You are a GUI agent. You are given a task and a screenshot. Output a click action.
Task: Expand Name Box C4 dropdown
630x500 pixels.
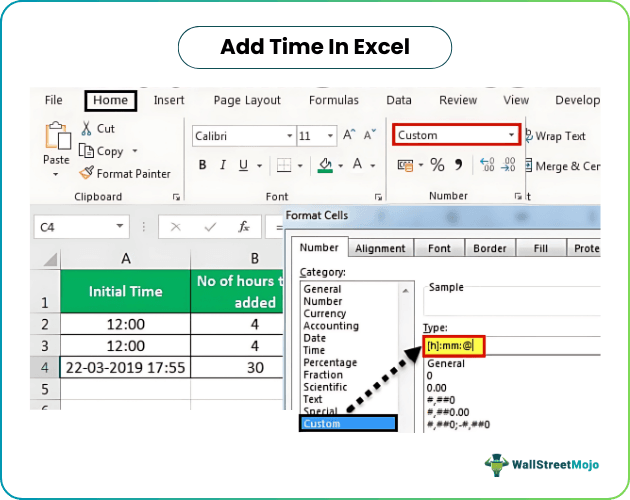click(119, 226)
